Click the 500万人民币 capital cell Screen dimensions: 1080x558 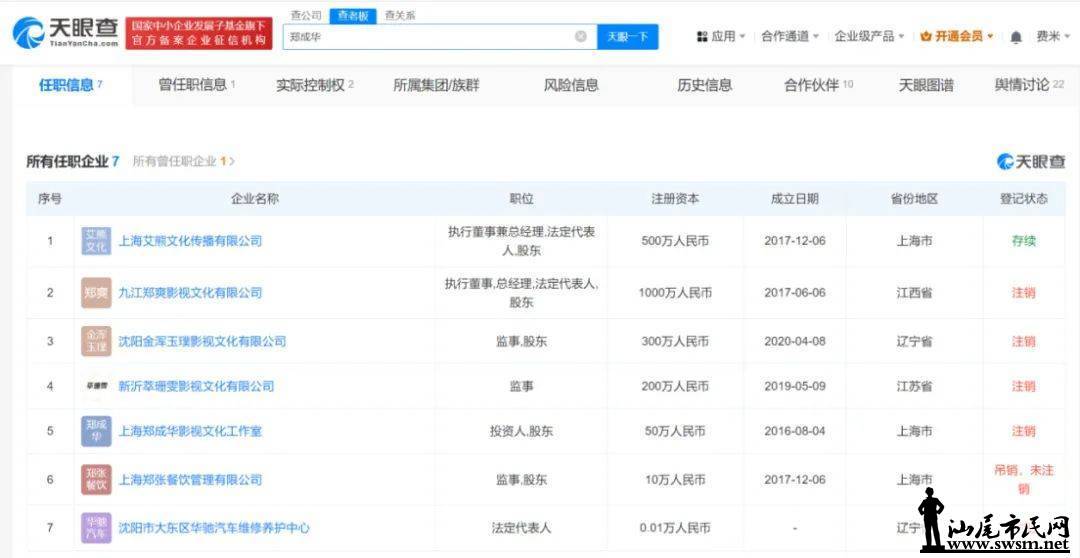pyautogui.click(x=675, y=241)
